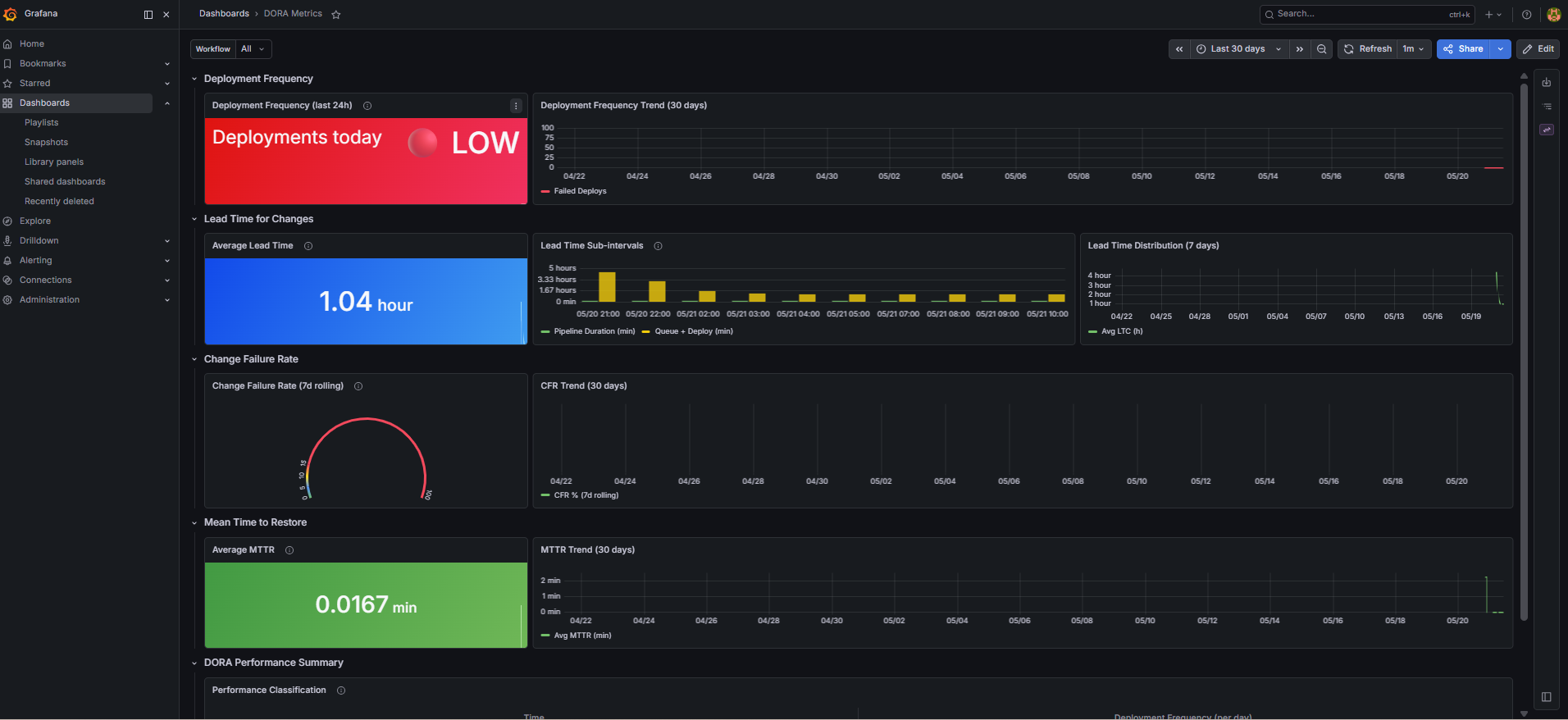Click info icon on Performance Classification panel
1568x720 pixels.
click(341, 690)
